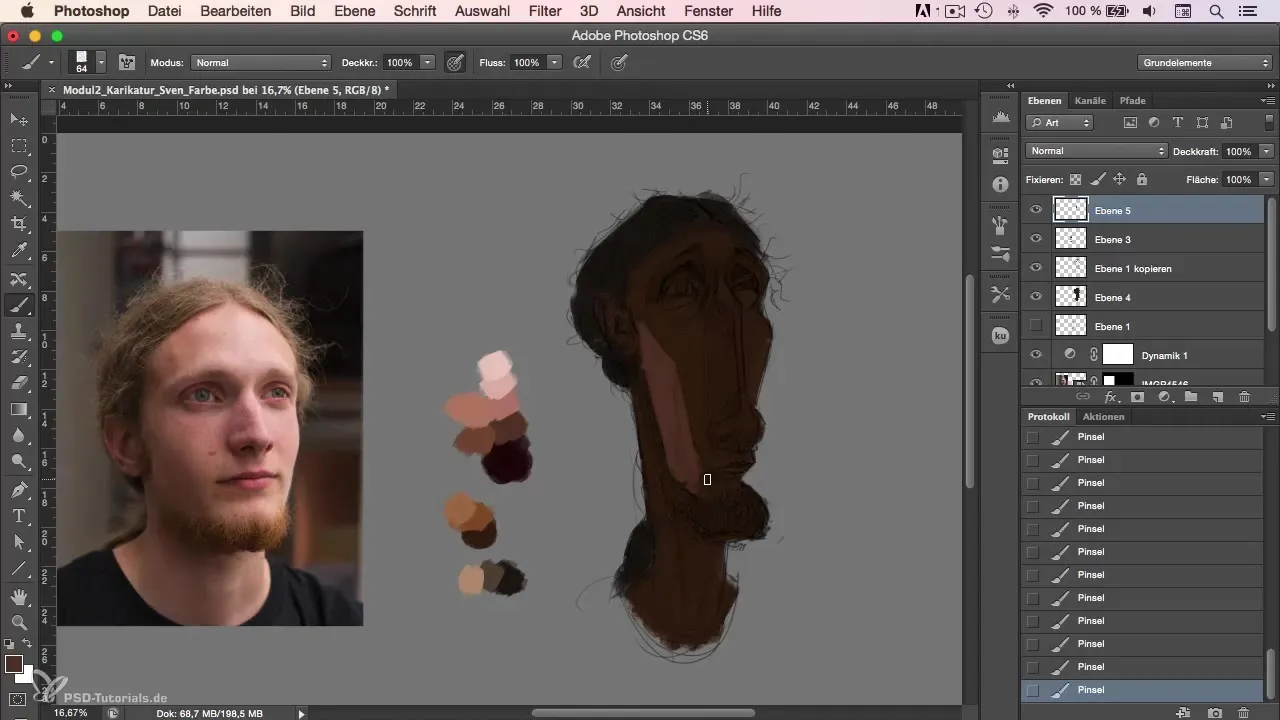Select the Clone Stamp tool

18,331
